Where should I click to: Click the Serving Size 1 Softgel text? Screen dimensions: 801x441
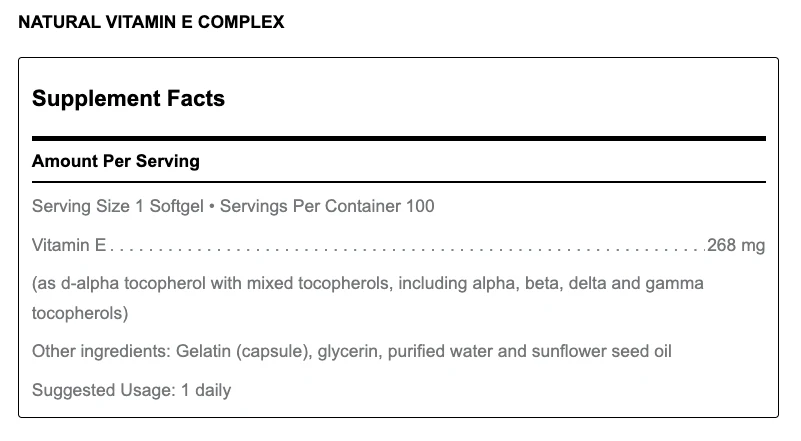pyautogui.click(x=117, y=206)
